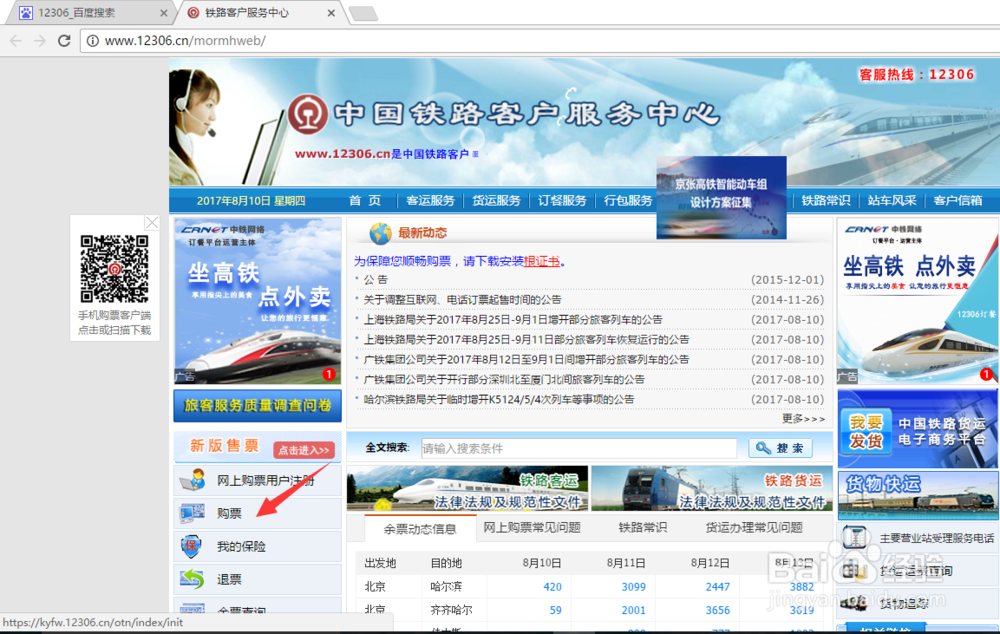
Task: Close the 铁路客户服务中心 tab
Action: pyautogui.click(x=331, y=13)
